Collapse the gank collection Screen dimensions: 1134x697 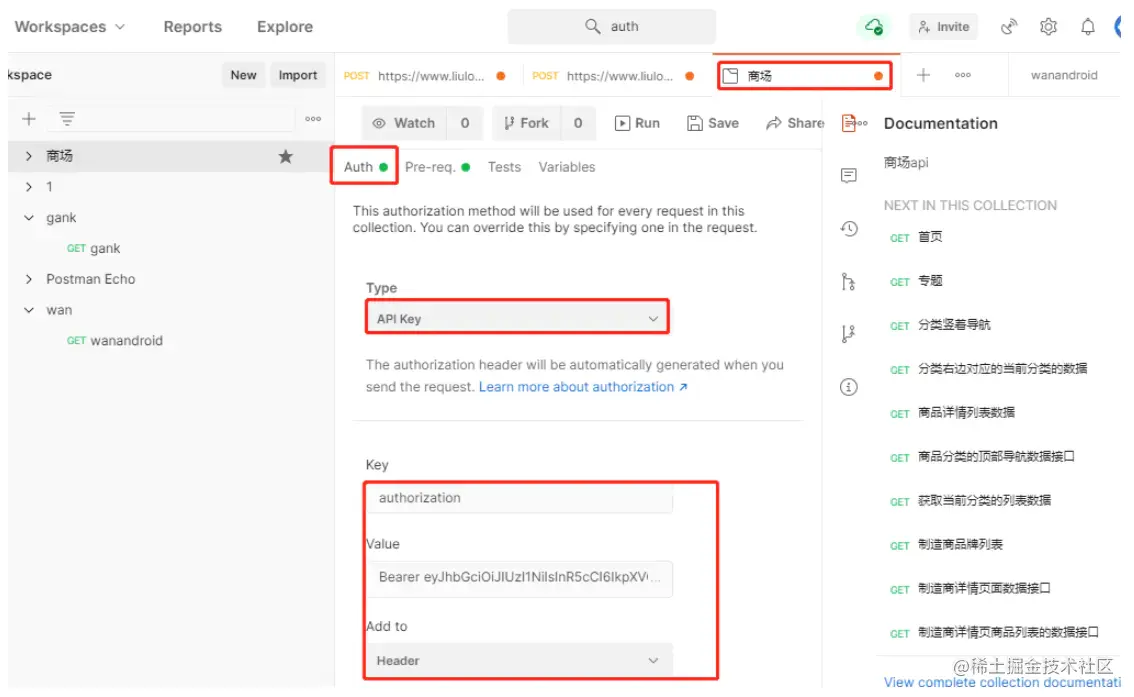[29, 217]
